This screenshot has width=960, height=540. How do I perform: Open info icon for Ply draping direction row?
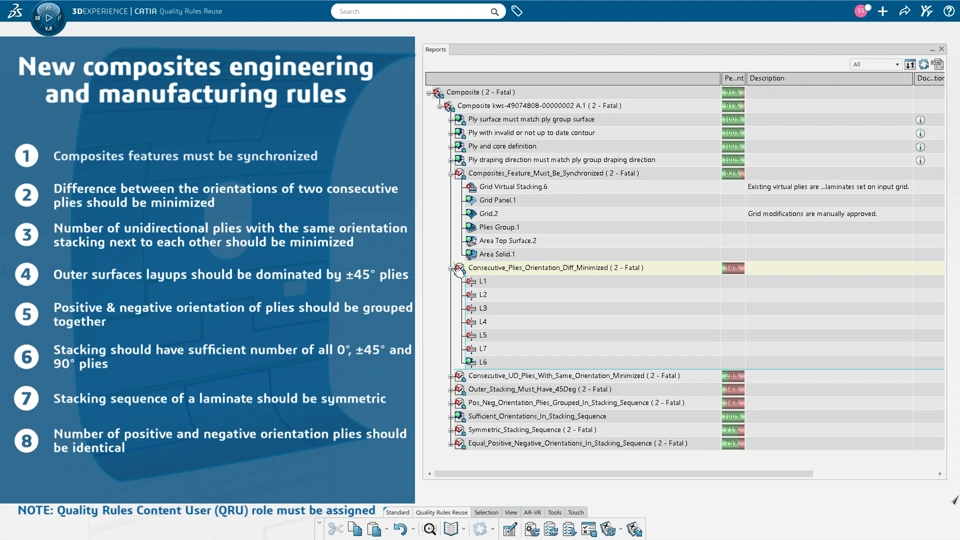click(920, 160)
